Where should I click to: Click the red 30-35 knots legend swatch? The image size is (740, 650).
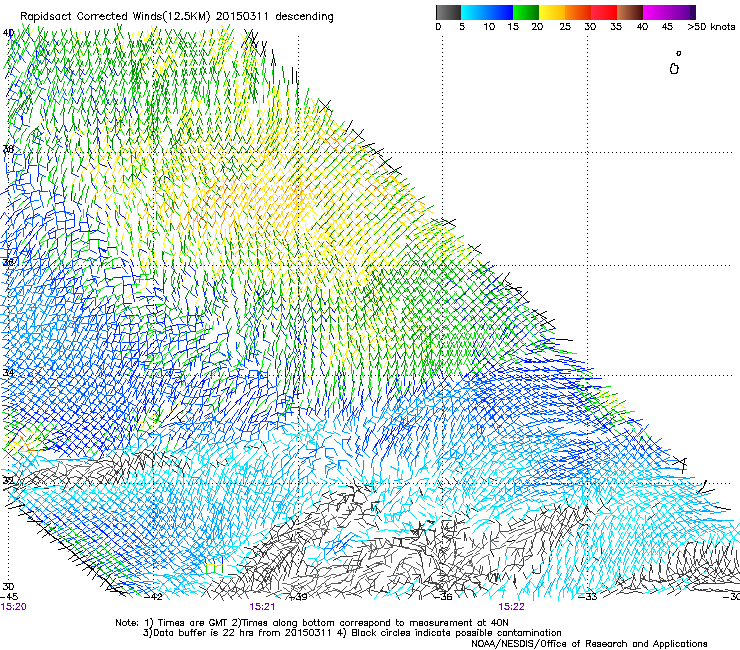coord(604,12)
